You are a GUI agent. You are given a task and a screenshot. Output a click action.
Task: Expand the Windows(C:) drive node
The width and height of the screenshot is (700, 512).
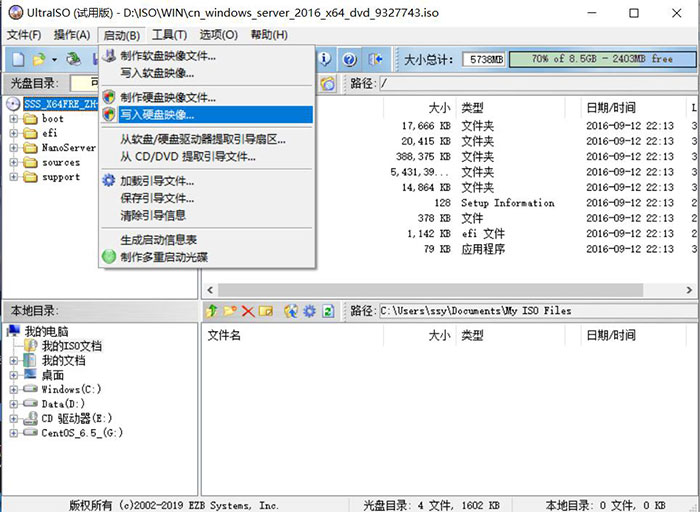13,389
